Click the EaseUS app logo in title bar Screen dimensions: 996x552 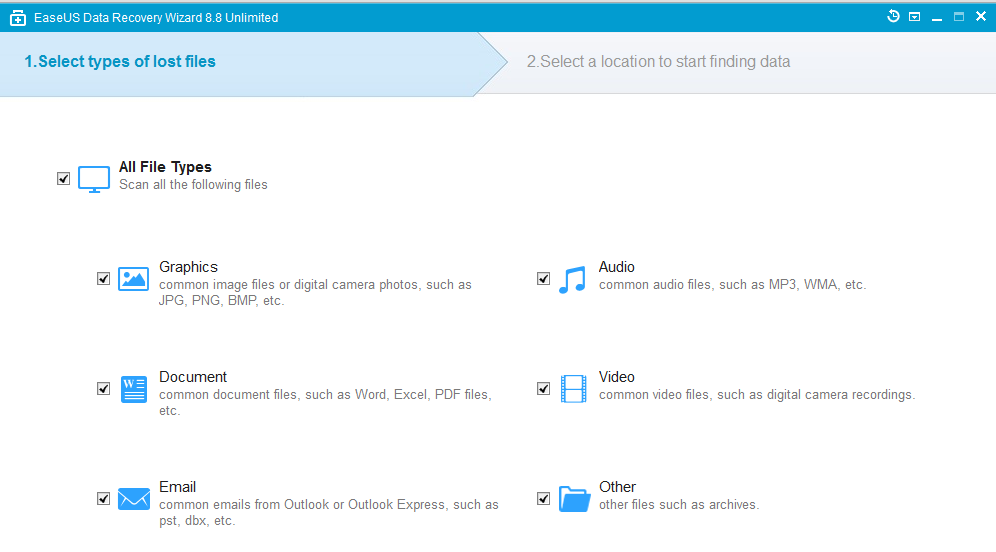[18, 18]
